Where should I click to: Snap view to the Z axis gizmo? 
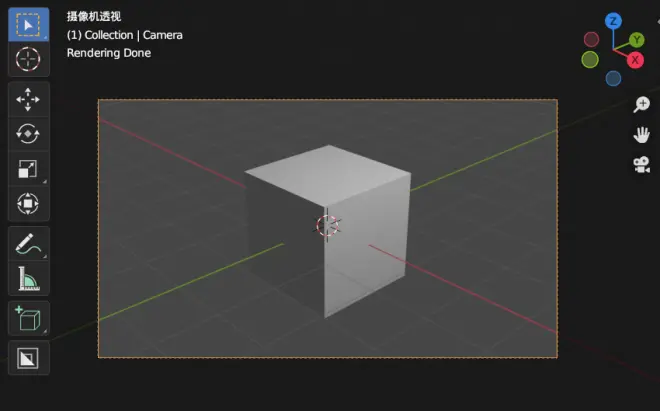pos(613,21)
